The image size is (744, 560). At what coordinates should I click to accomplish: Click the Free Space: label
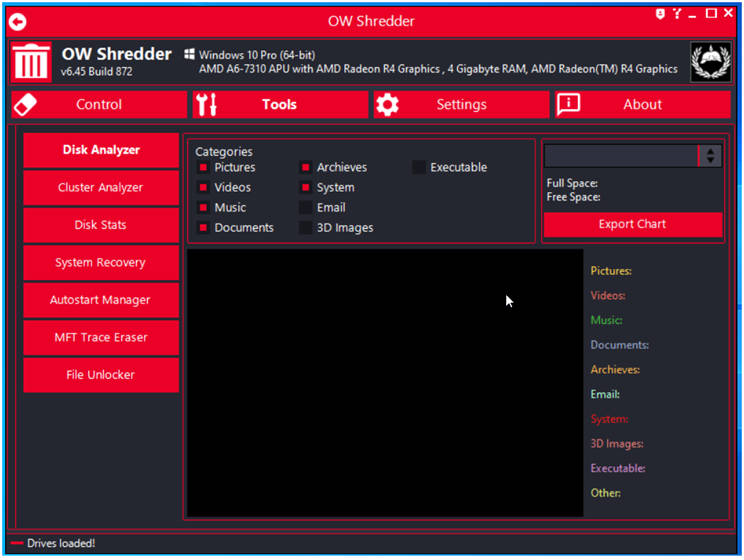coord(573,197)
